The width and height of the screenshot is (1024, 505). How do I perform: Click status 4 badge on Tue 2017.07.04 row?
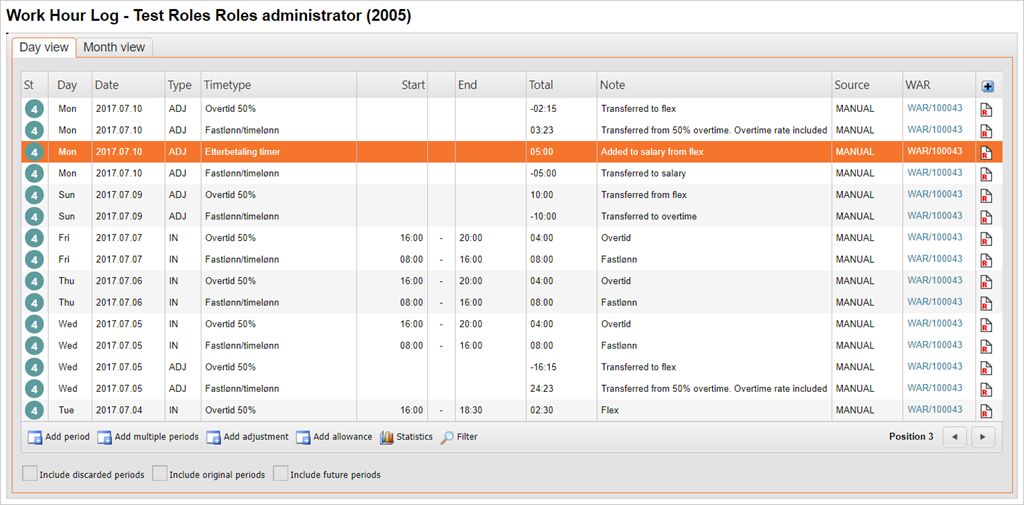point(34,410)
